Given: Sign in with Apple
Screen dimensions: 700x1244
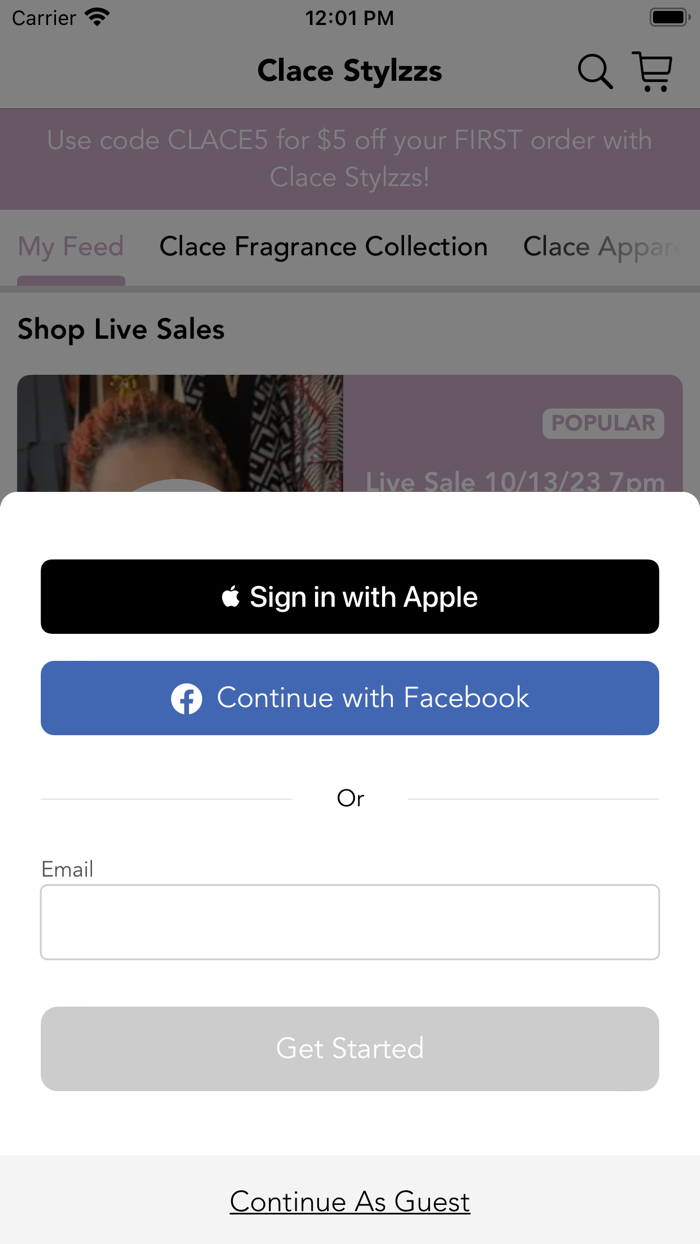Looking at the screenshot, I should [350, 597].
